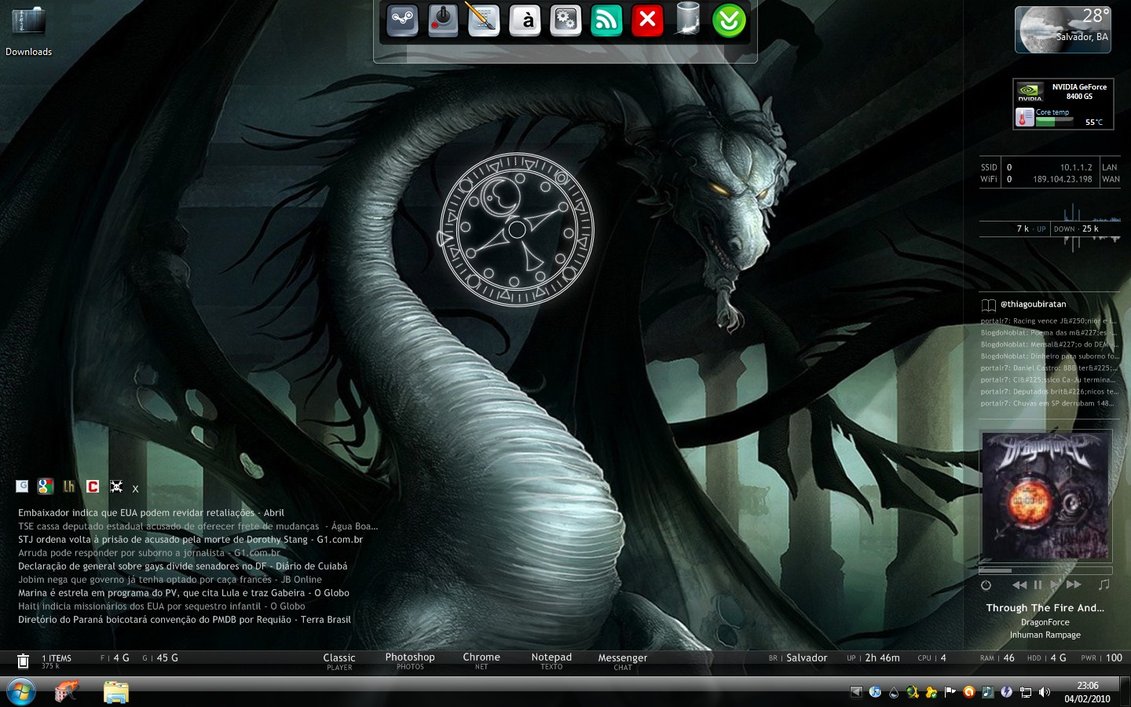Launch Messenger chat from launcher bar
The height and width of the screenshot is (707, 1131).
[622, 661]
